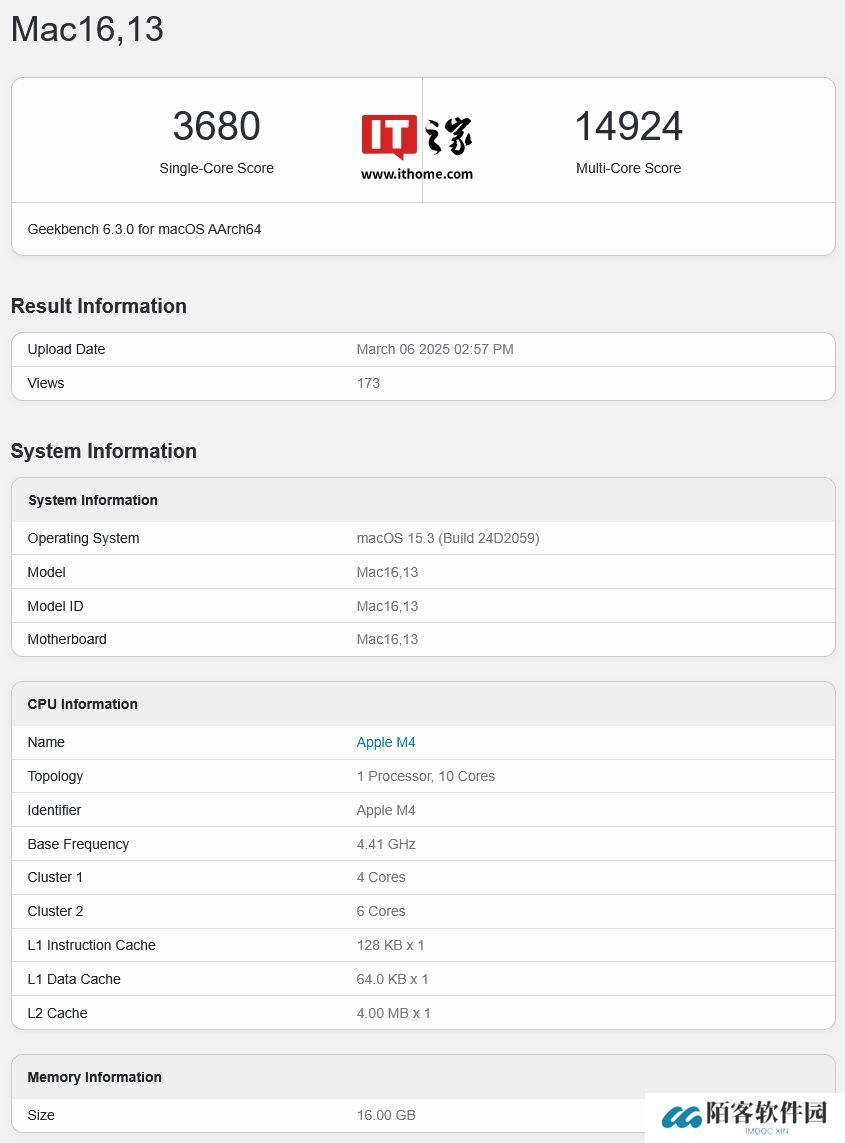Click the blue cloud logo watermark
Viewport: 845px width, 1143px height.
coord(681,1117)
